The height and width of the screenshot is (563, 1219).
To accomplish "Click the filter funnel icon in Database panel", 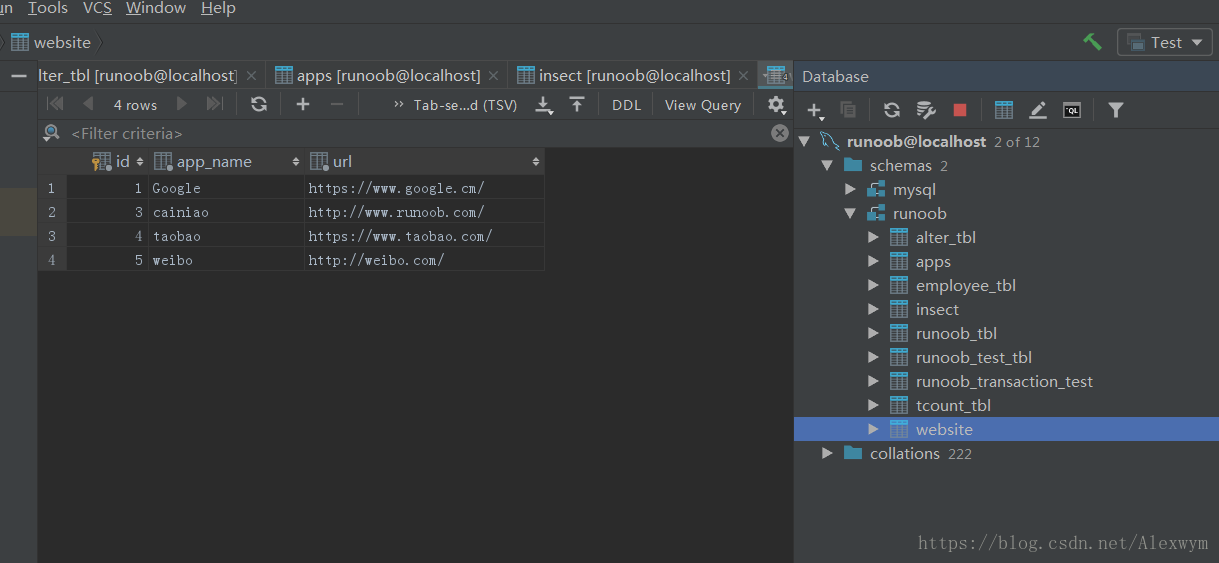I will pos(1116,110).
